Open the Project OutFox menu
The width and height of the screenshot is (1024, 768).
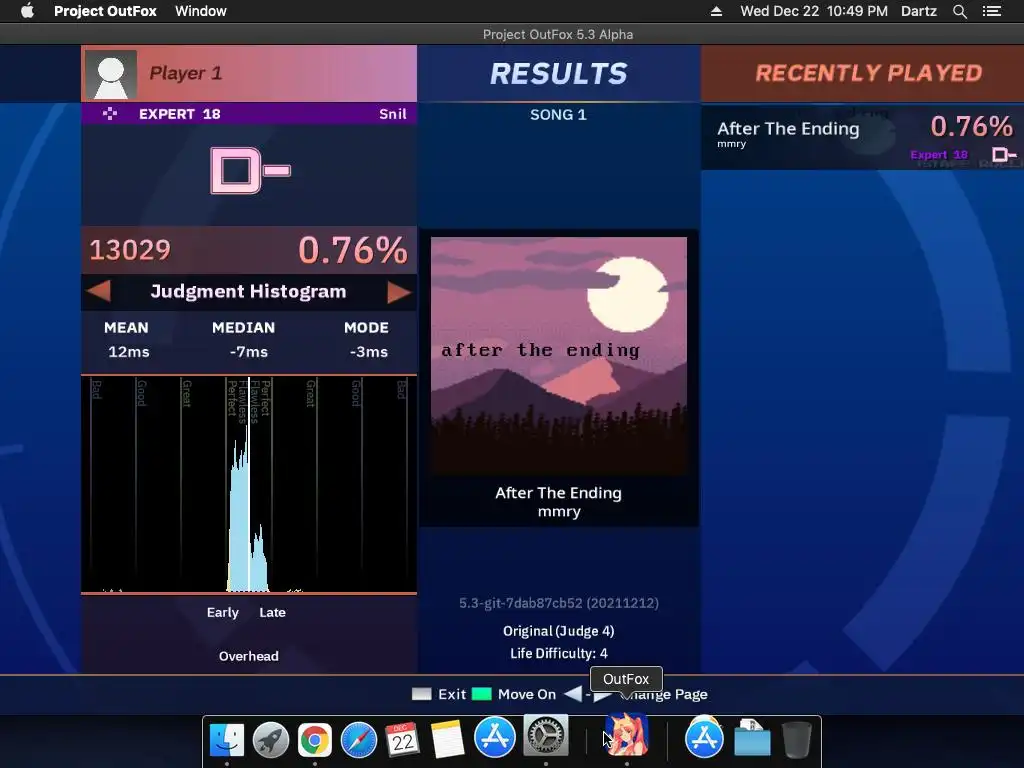click(x=105, y=11)
